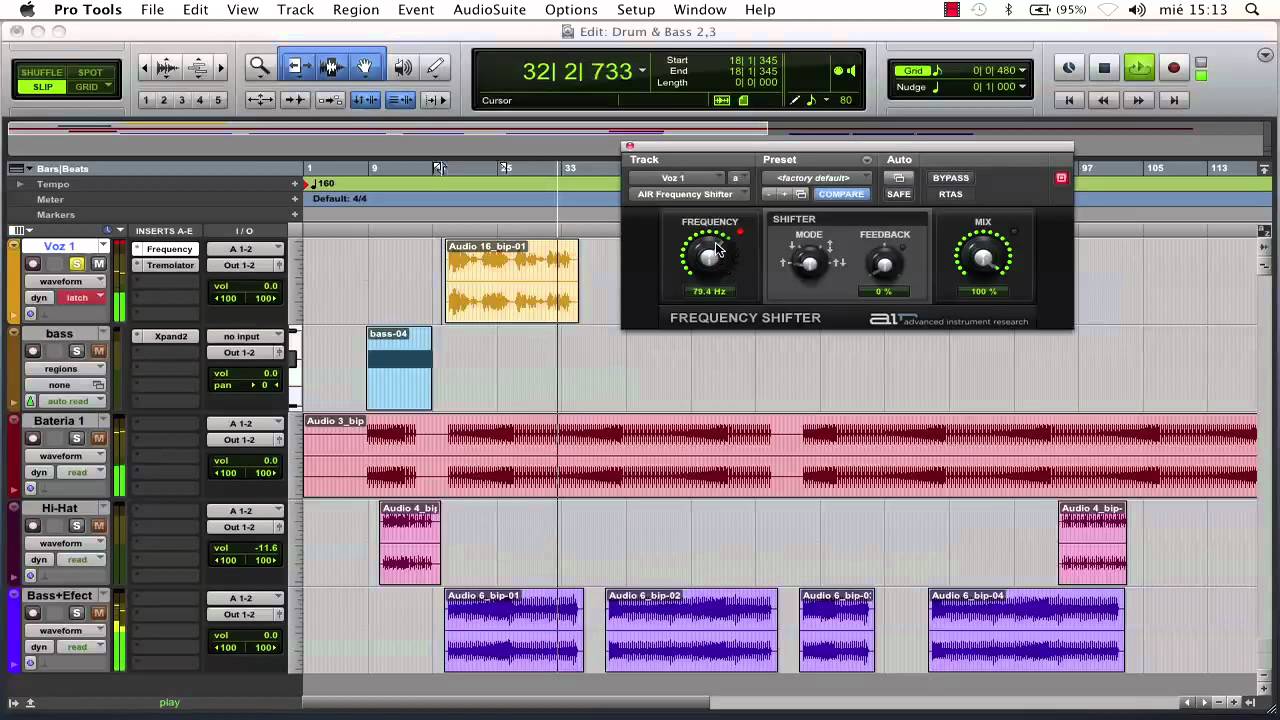Image resolution: width=1280 pixels, height=720 pixels.
Task: Click the Rewind transport button
Action: pyautogui.click(x=1103, y=100)
